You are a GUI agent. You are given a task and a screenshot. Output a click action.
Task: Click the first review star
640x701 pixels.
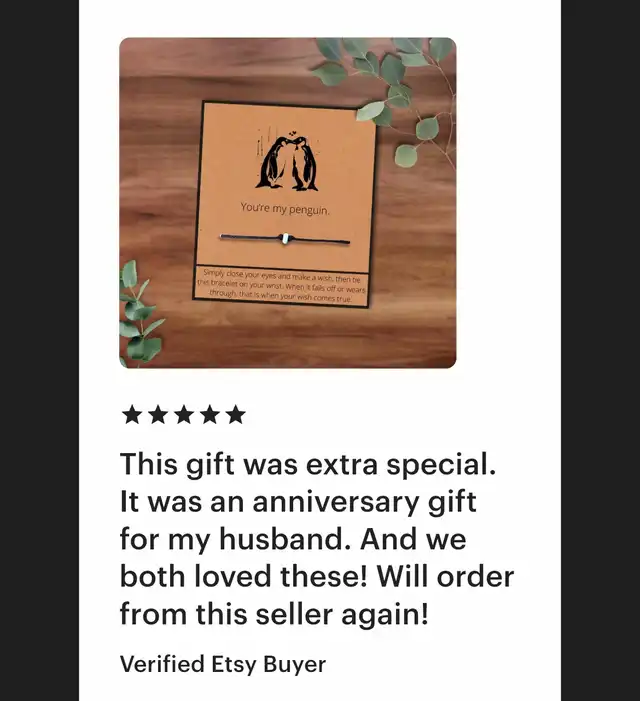131,414
